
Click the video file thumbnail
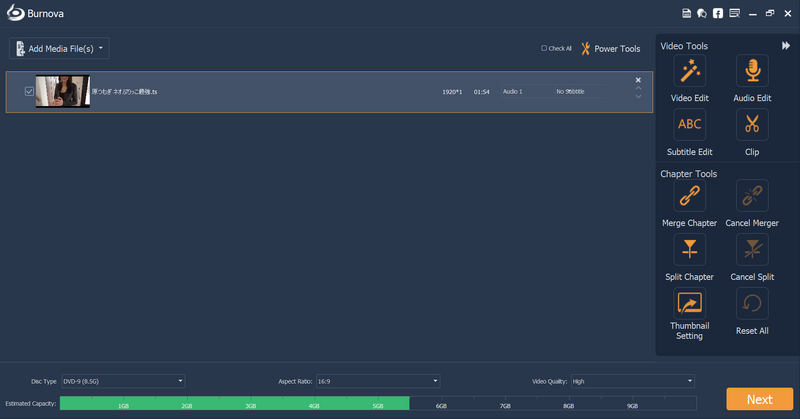click(62, 91)
